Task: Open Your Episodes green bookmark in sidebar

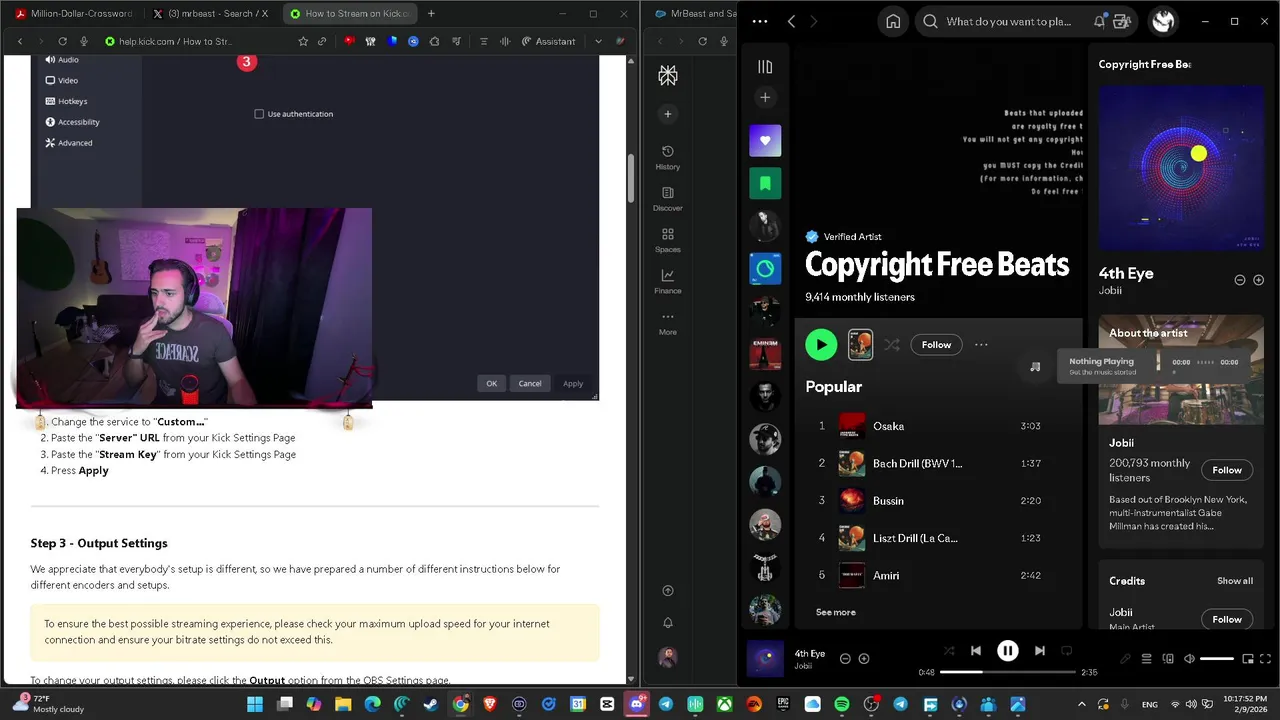Action: [x=765, y=183]
